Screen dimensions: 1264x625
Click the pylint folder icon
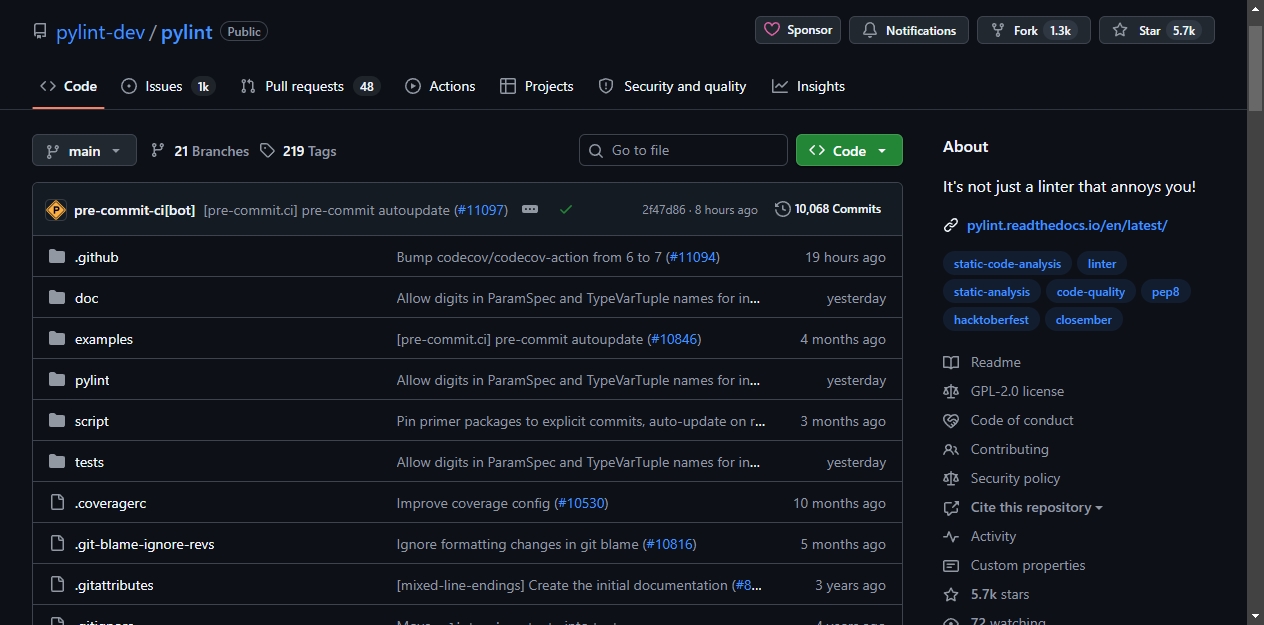pos(57,380)
